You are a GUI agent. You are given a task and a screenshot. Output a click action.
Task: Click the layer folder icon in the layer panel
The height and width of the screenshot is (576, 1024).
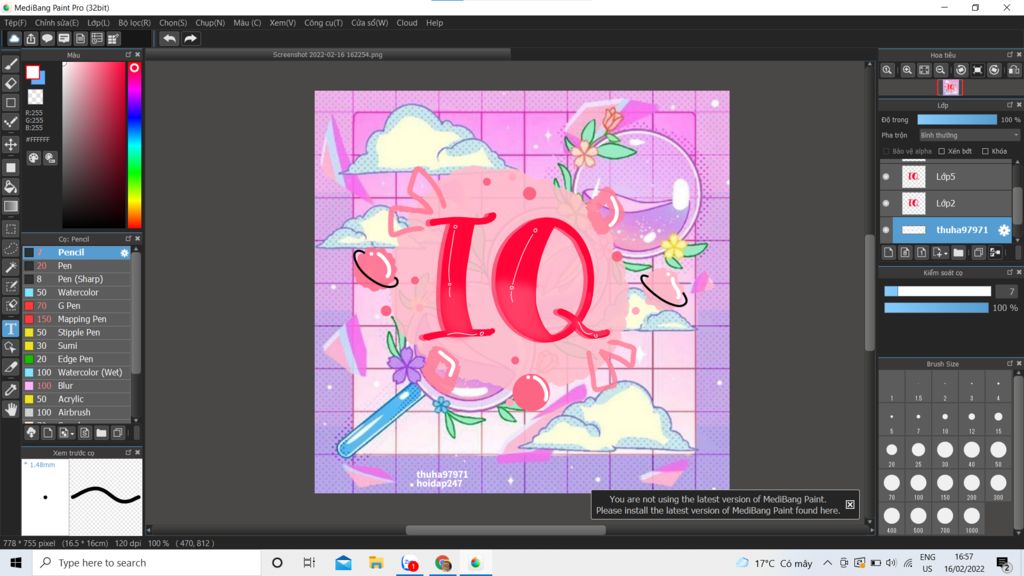point(958,253)
